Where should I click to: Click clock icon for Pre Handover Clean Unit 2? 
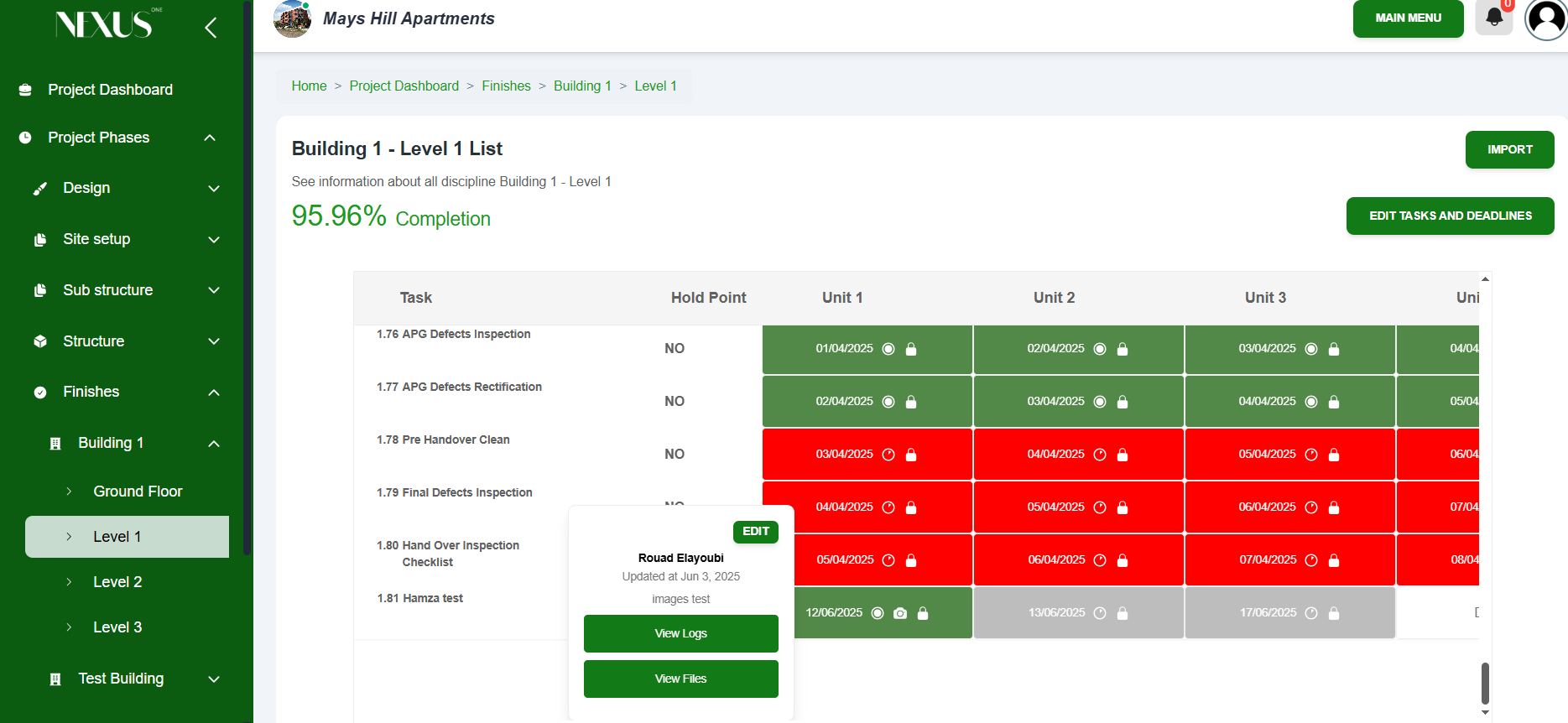1100,455
